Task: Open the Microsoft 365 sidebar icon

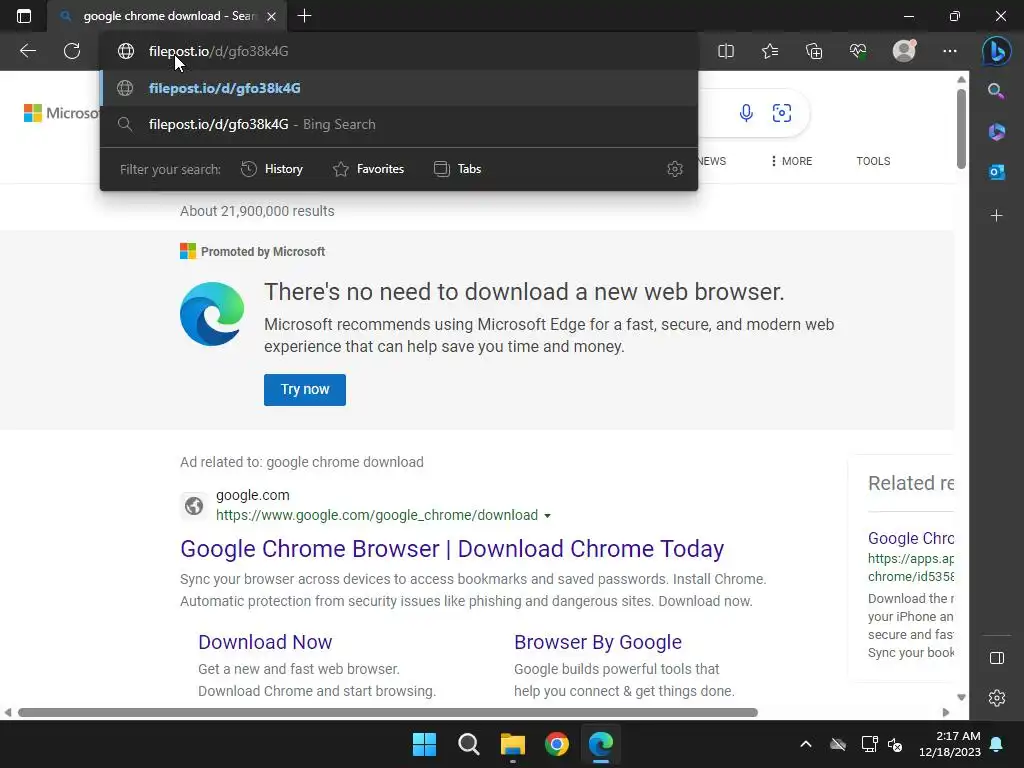Action: pos(997,132)
